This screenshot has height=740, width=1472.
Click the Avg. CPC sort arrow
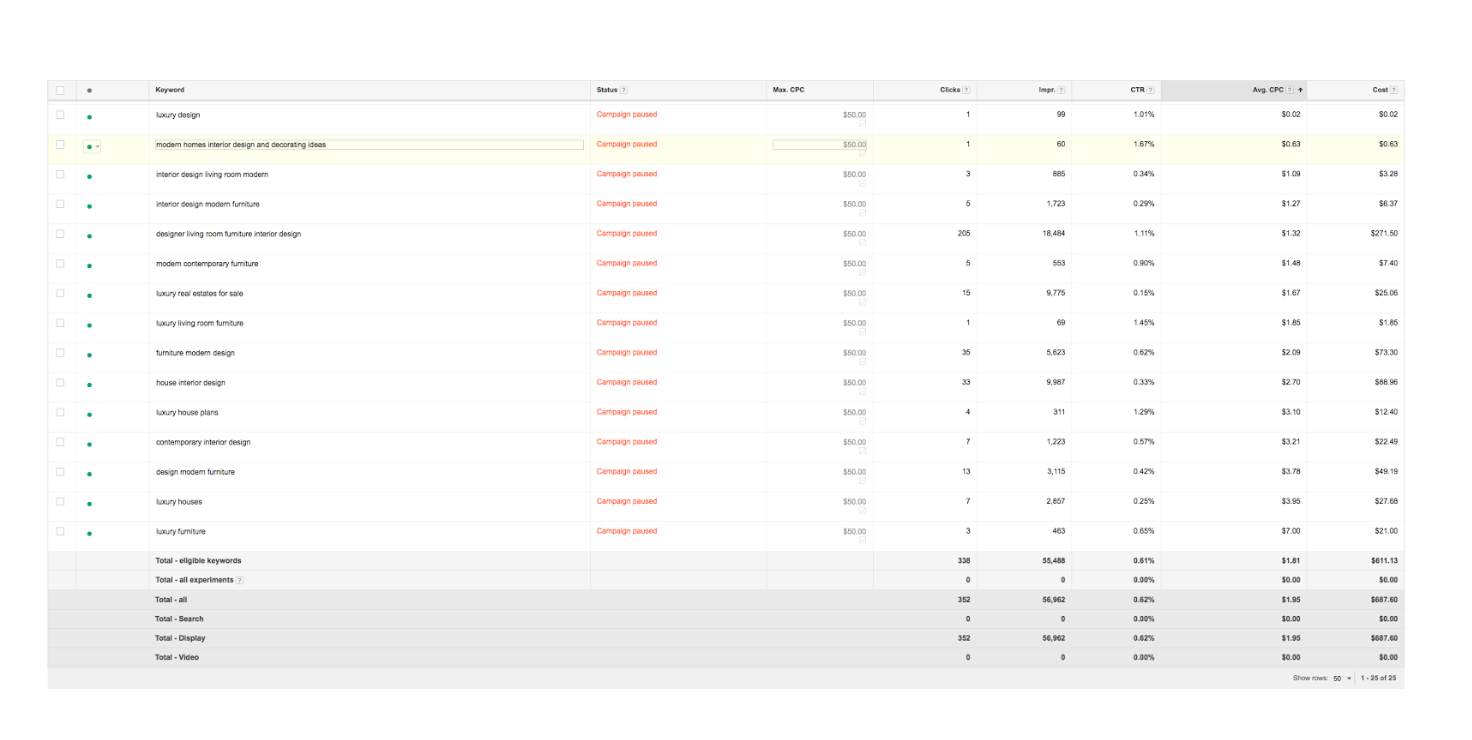(1300, 90)
